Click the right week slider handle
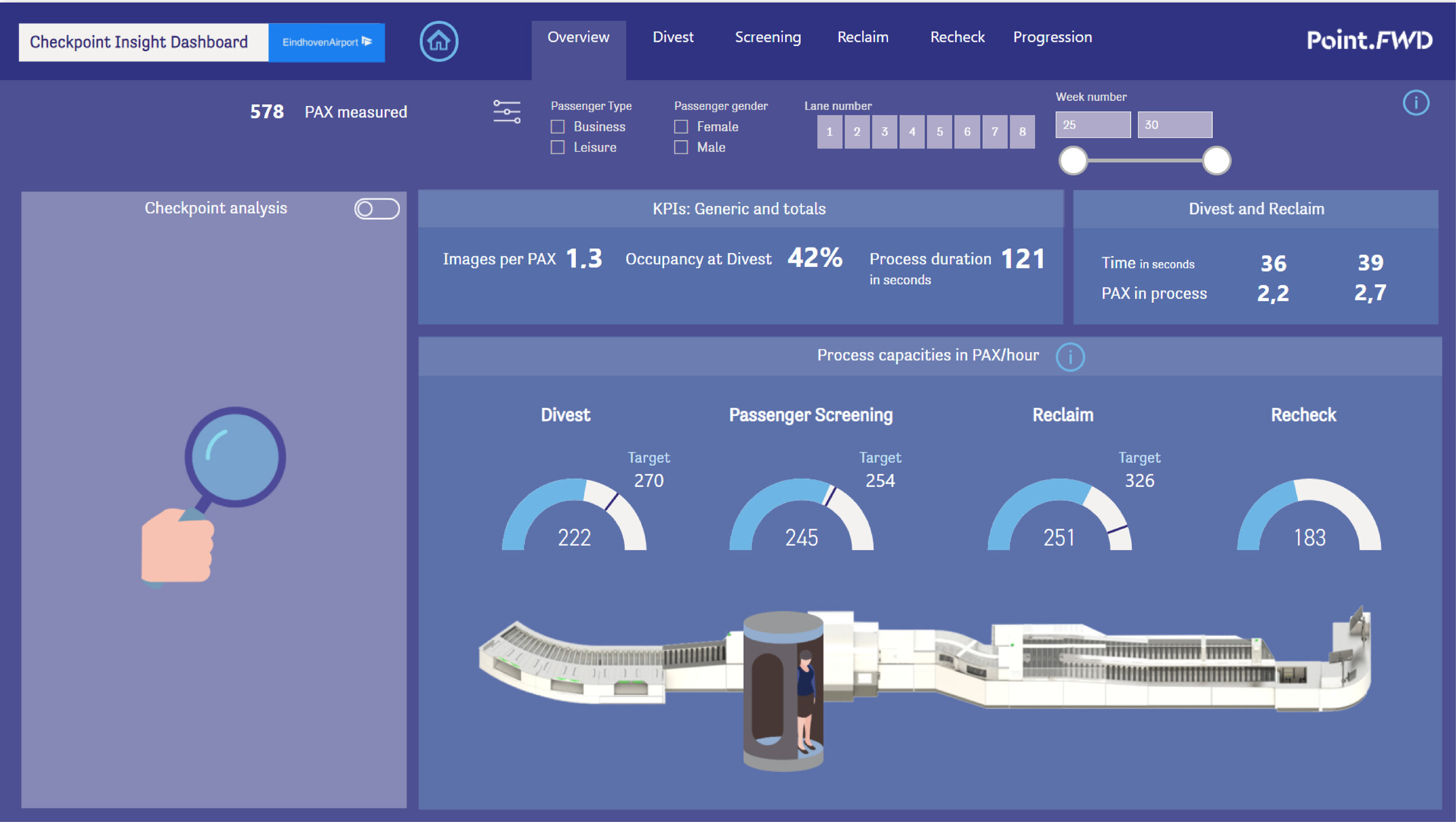The image size is (1456, 822). click(1217, 161)
